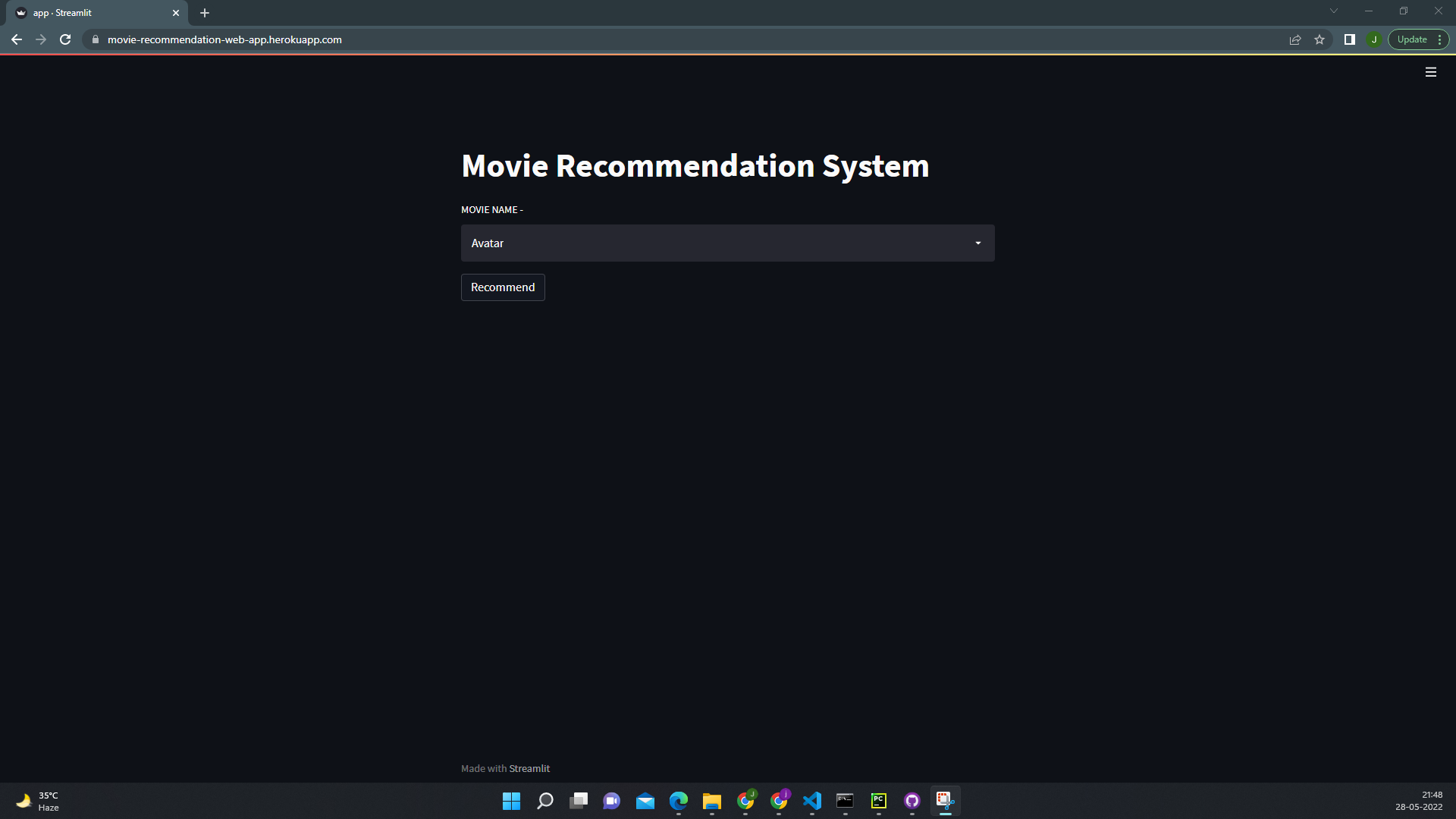Follow the Streamlit footer link
1456x819 pixels.
tap(529, 768)
